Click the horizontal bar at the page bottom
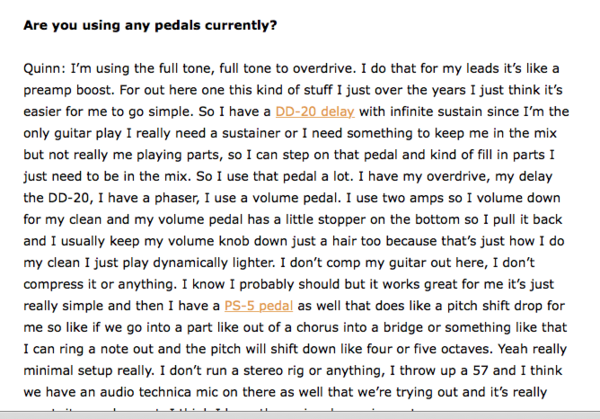600x419 pixels. (300, 415)
